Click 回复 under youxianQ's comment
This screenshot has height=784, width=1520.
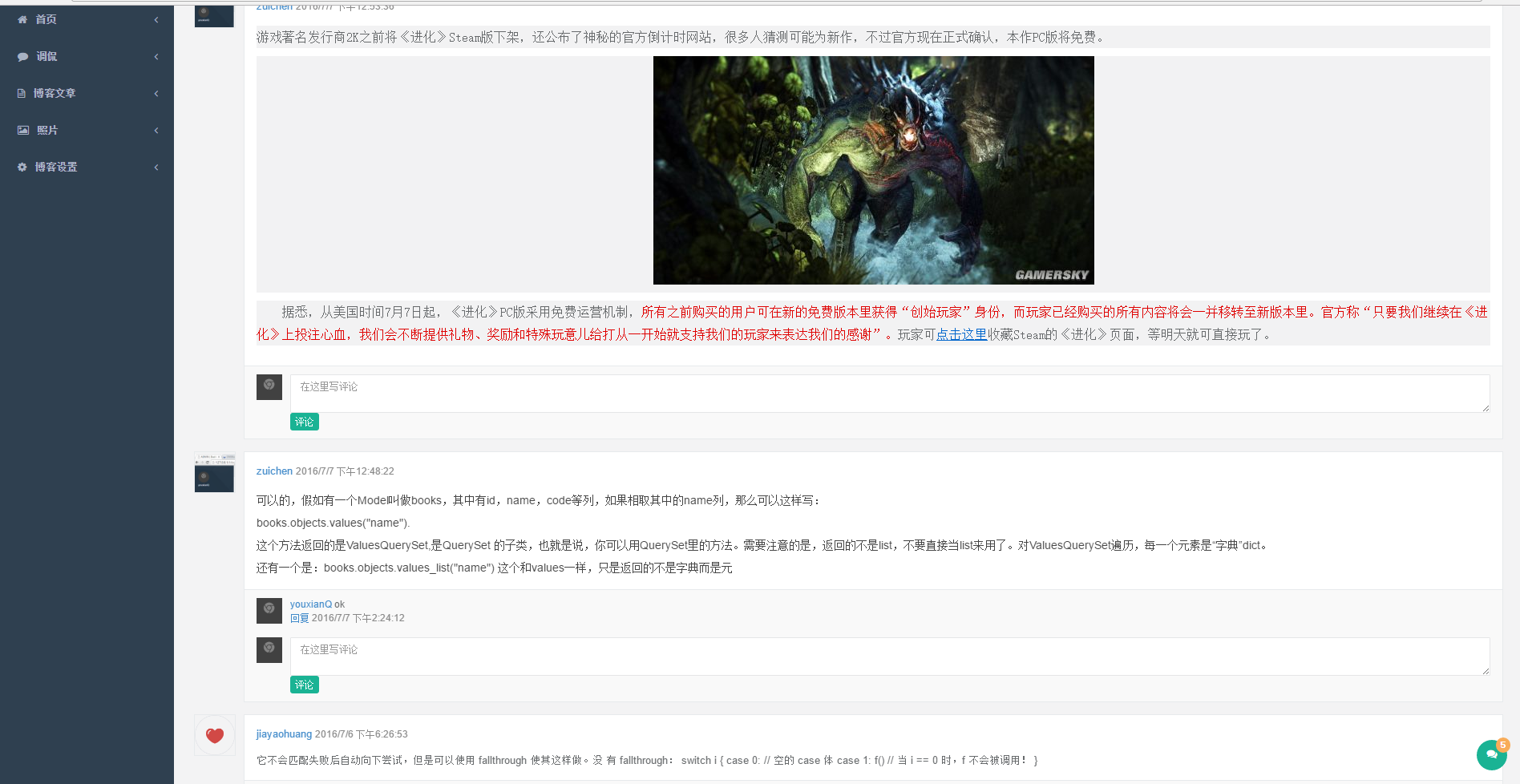(299, 618)
